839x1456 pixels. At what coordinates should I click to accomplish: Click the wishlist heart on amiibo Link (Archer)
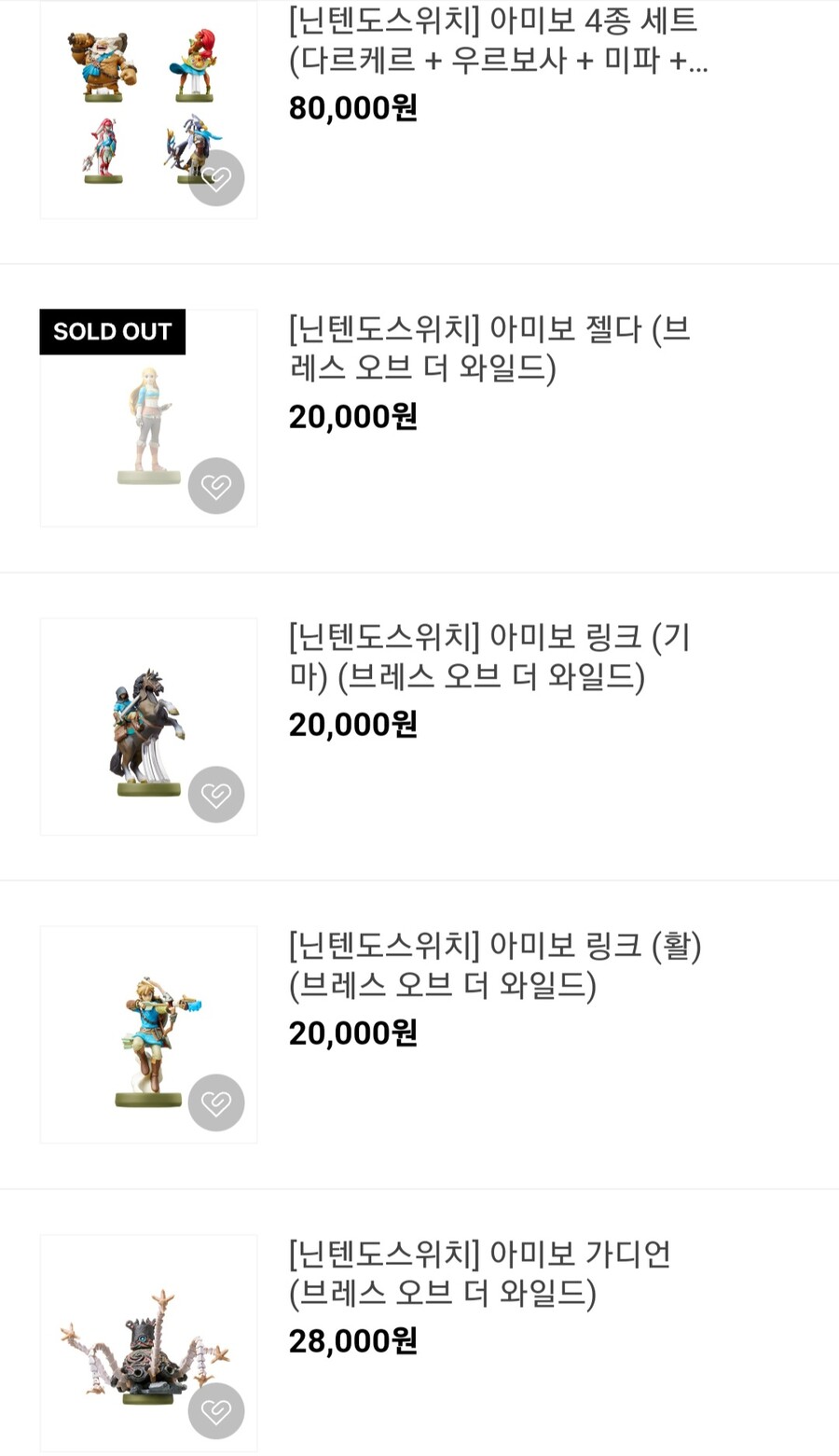216,1102
